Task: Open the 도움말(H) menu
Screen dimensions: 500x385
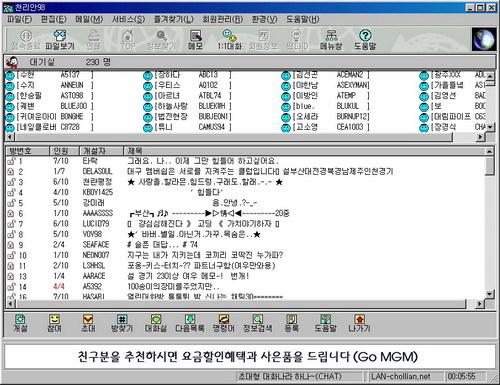Action: (303, 19)
